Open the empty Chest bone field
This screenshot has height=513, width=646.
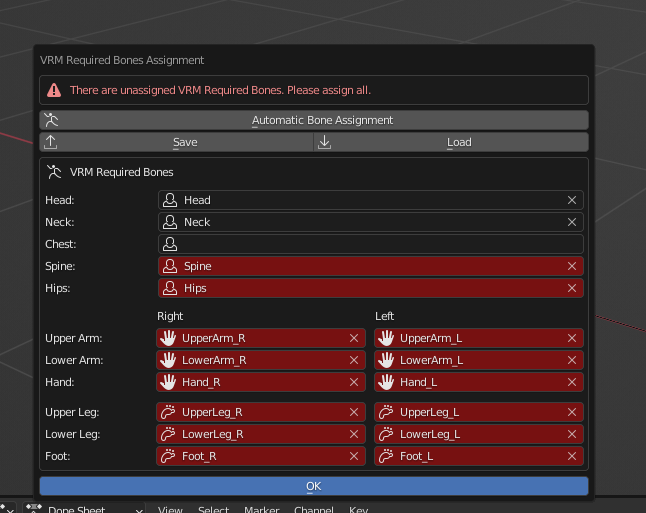371,244
